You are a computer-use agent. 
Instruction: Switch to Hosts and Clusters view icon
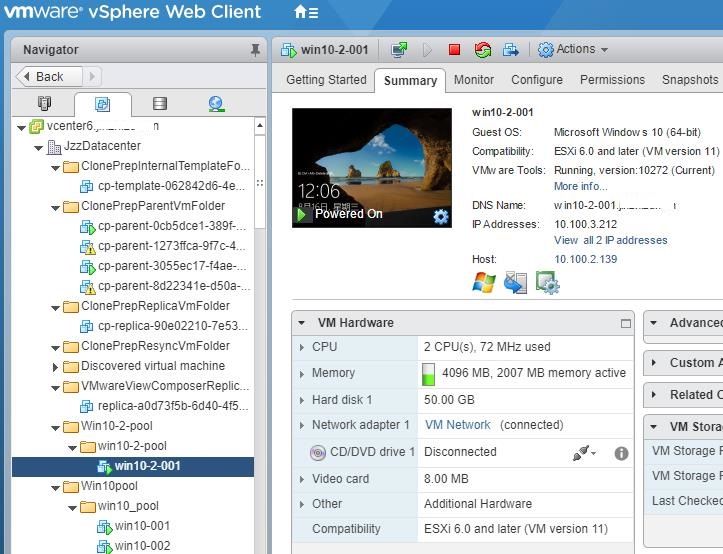(x=44, y=103)
